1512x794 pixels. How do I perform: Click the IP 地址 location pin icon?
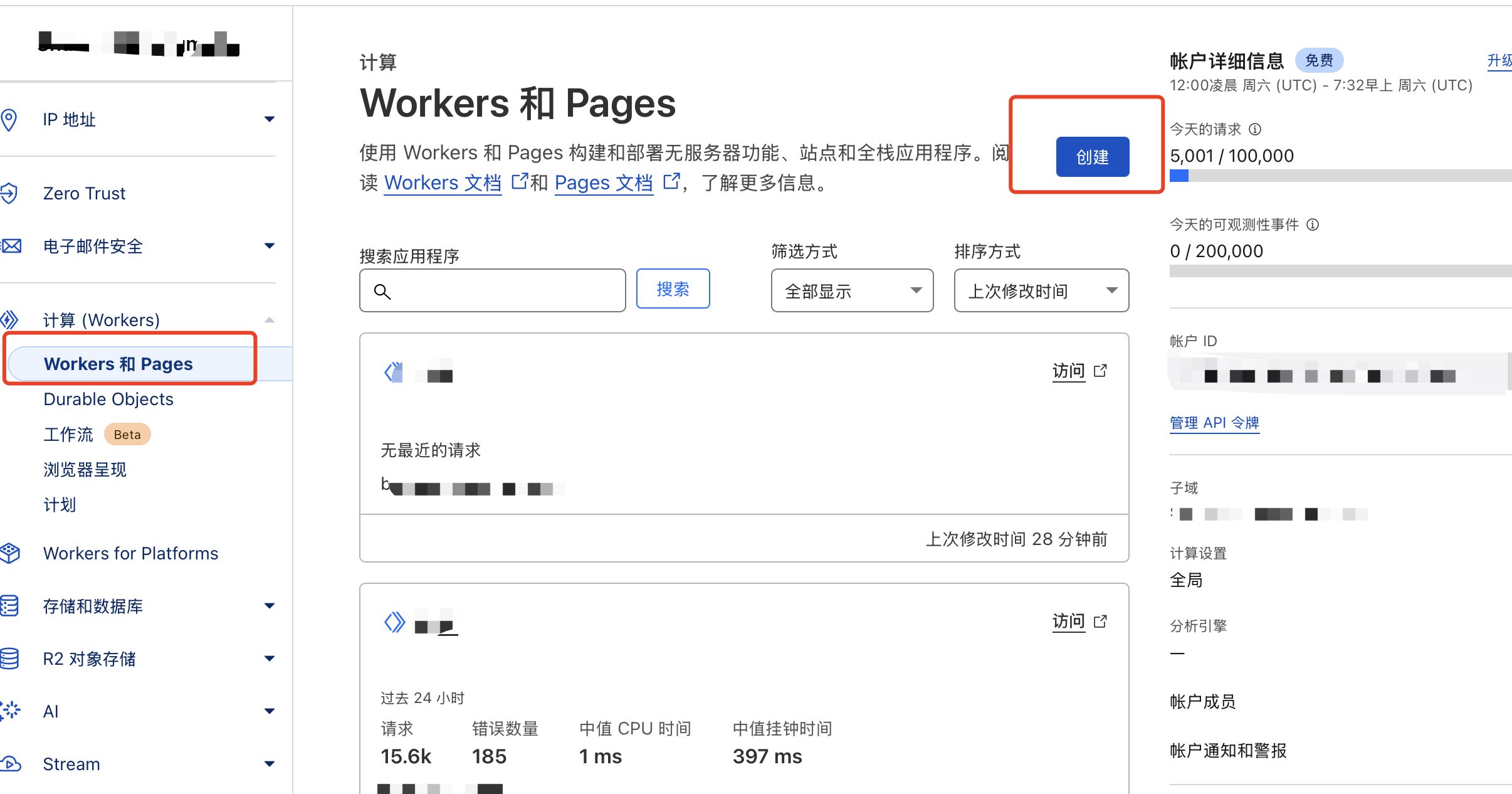coord(9,119)
